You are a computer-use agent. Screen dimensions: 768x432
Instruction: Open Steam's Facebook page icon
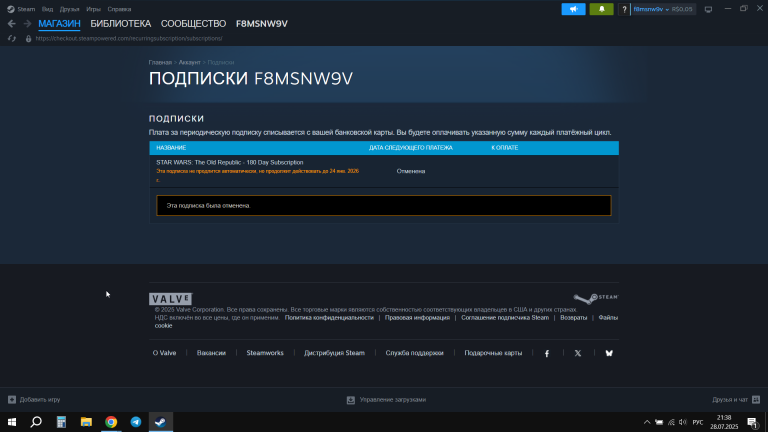(x=547, y=353)
